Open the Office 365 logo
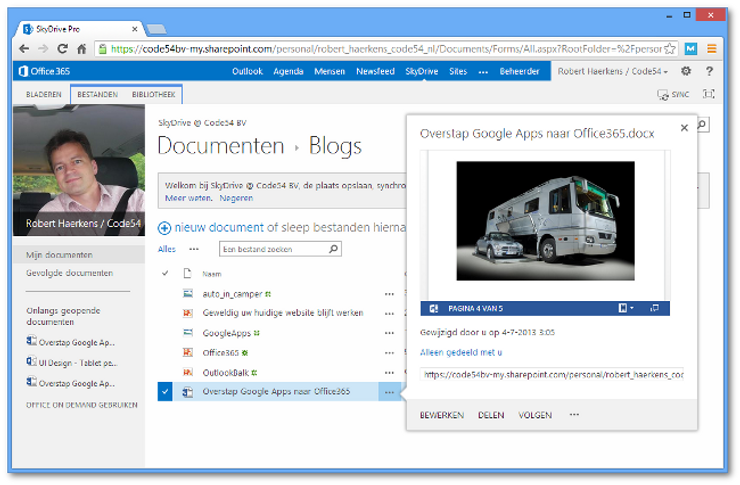Screen dimensions: 740x485 (44, 71)
